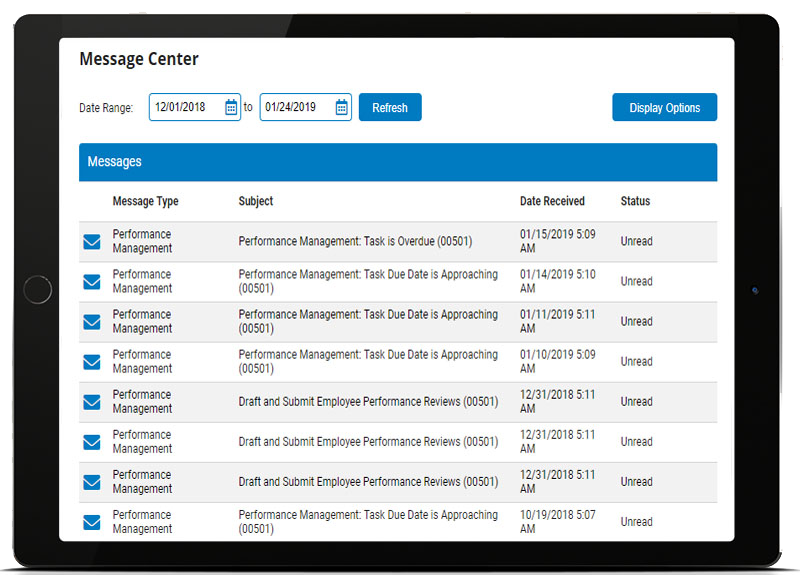This screenshot has width=800, height=575.
Task: Click Unread status of 01/14/2019 message
Action: (636, 282)
